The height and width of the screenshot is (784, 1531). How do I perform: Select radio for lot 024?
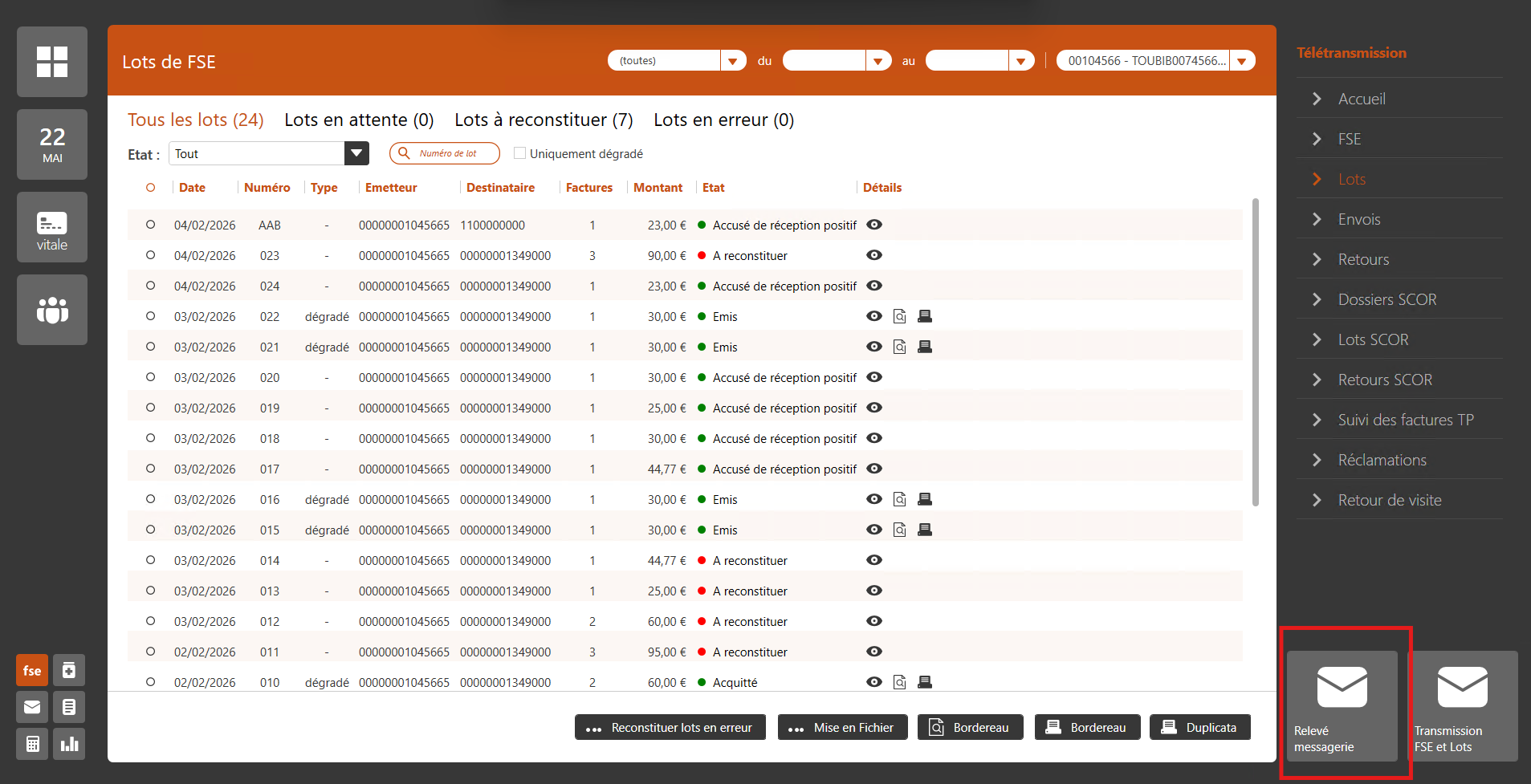[x=150, y=286]
